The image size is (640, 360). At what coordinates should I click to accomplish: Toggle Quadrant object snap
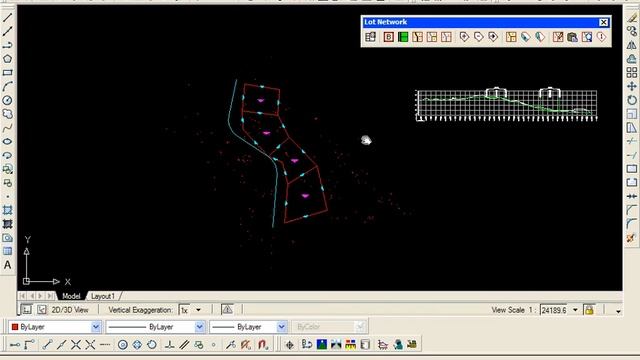coord(137,345)
